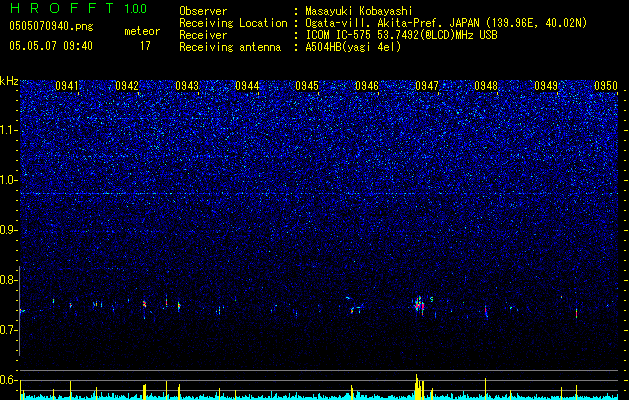629x400 pixels.
Task: Click the date stamp 05.05.07 09:40
Action: [x=51, y=46]
